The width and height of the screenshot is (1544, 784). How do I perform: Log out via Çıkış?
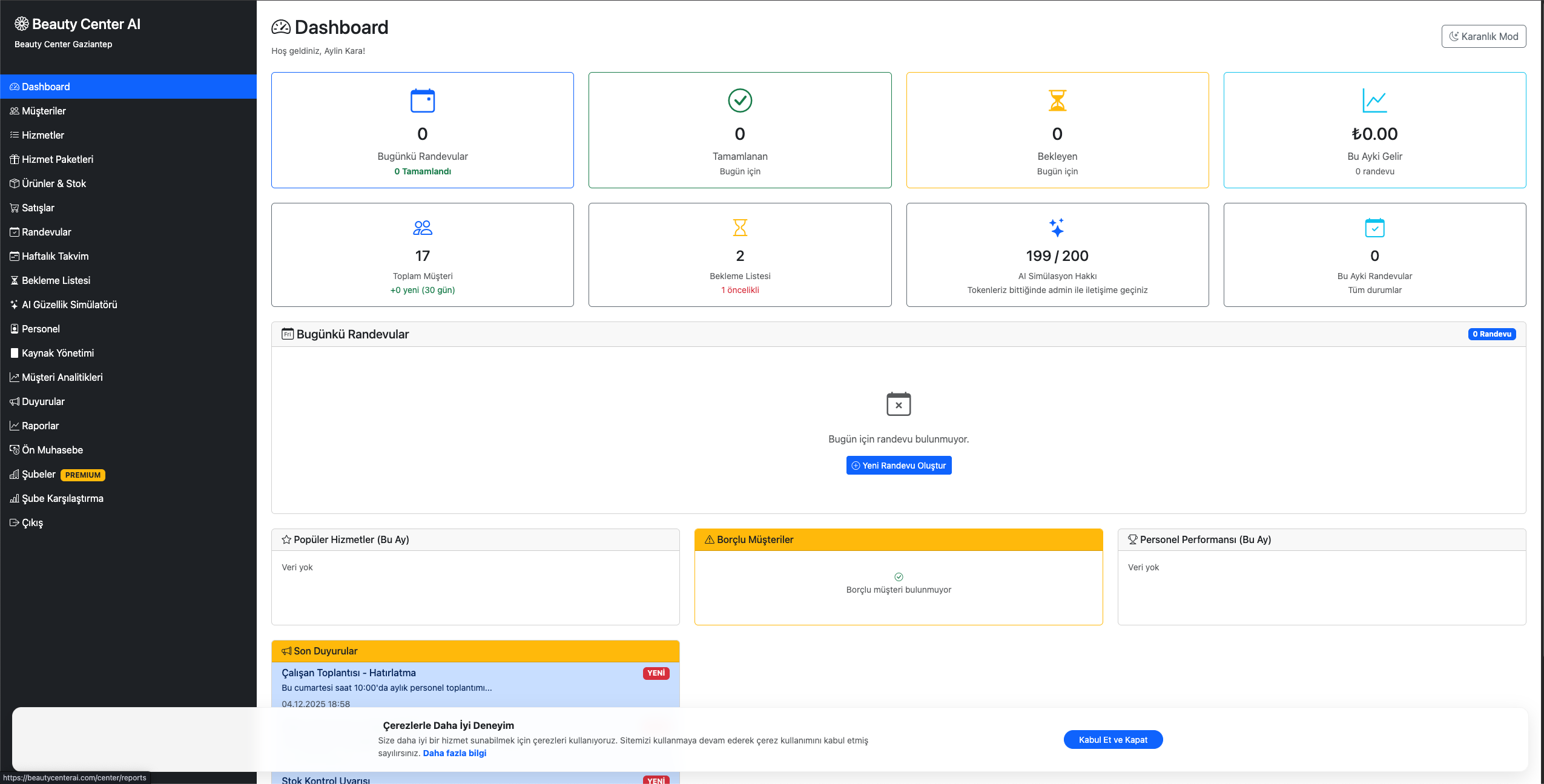pyautogui.click(x=32, y=522)
